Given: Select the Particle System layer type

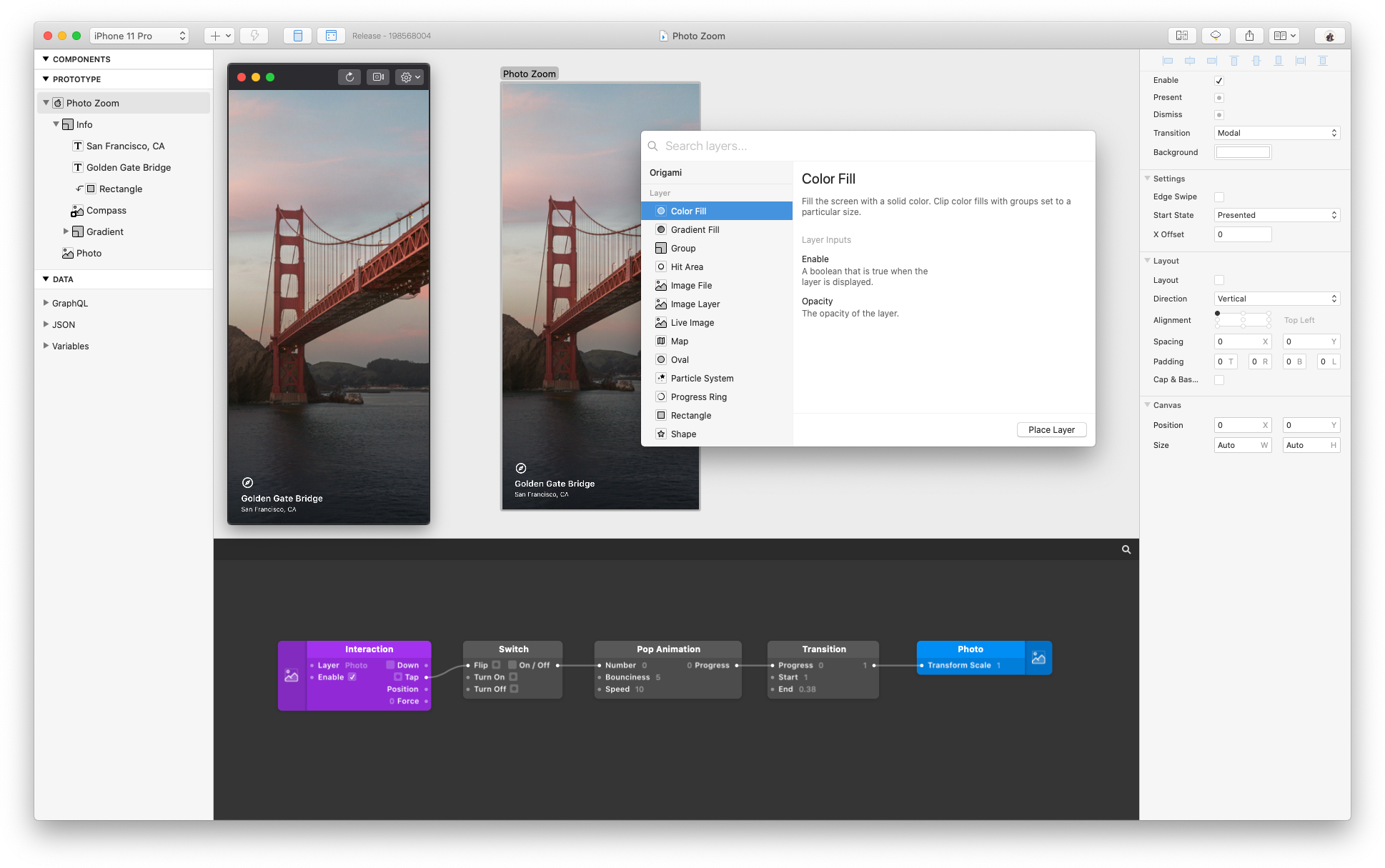Looking at the screenshot, I should (x=702, y=378).
